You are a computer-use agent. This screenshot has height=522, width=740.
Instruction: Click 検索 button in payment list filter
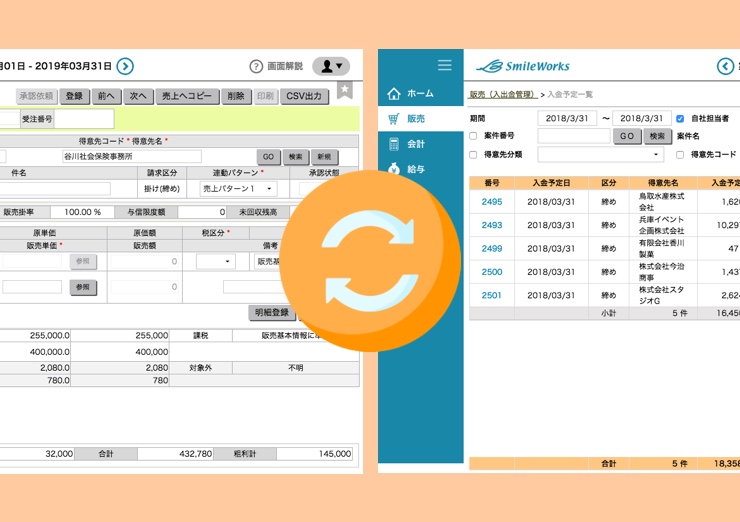pos(657,136)
